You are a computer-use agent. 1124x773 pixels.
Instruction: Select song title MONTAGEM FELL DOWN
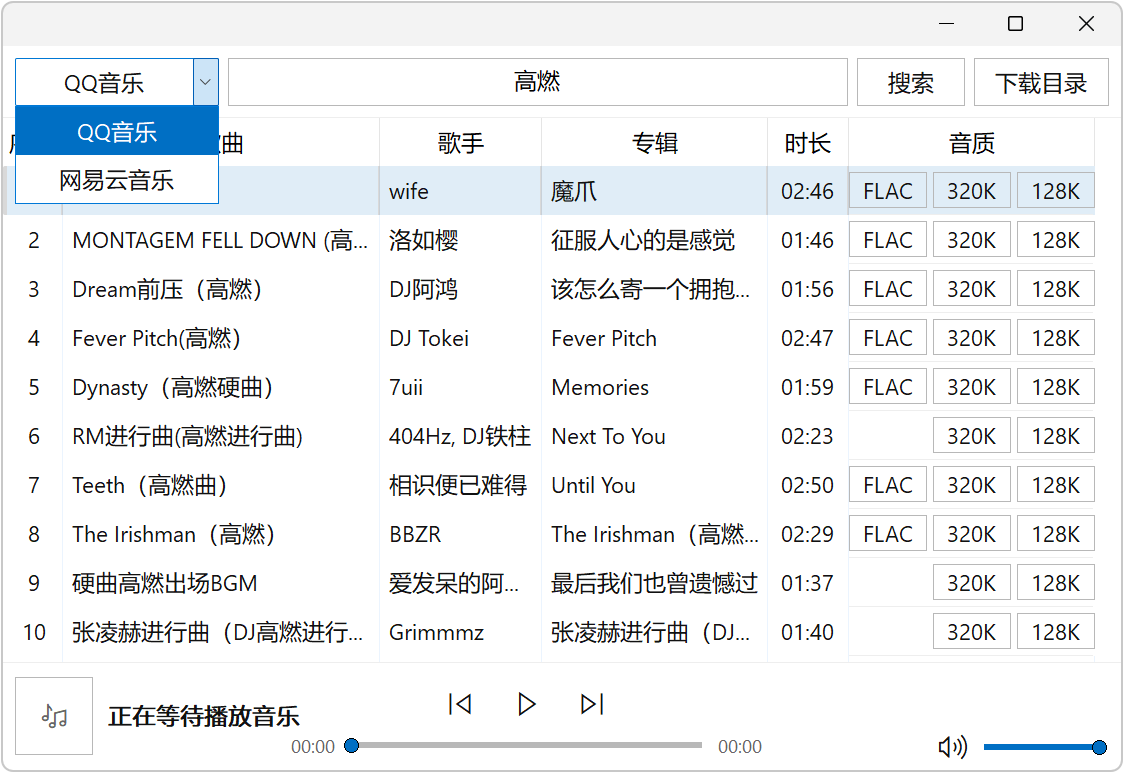point(220,240)
